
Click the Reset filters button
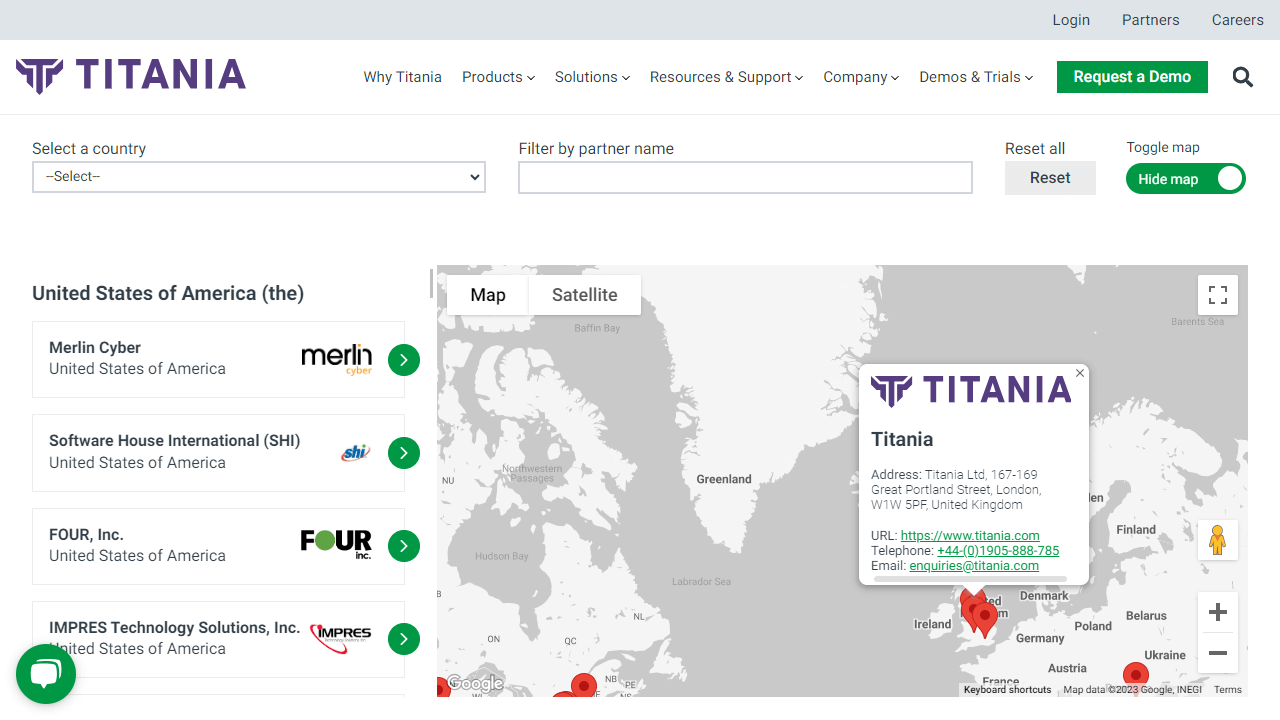click(1050, 178)
